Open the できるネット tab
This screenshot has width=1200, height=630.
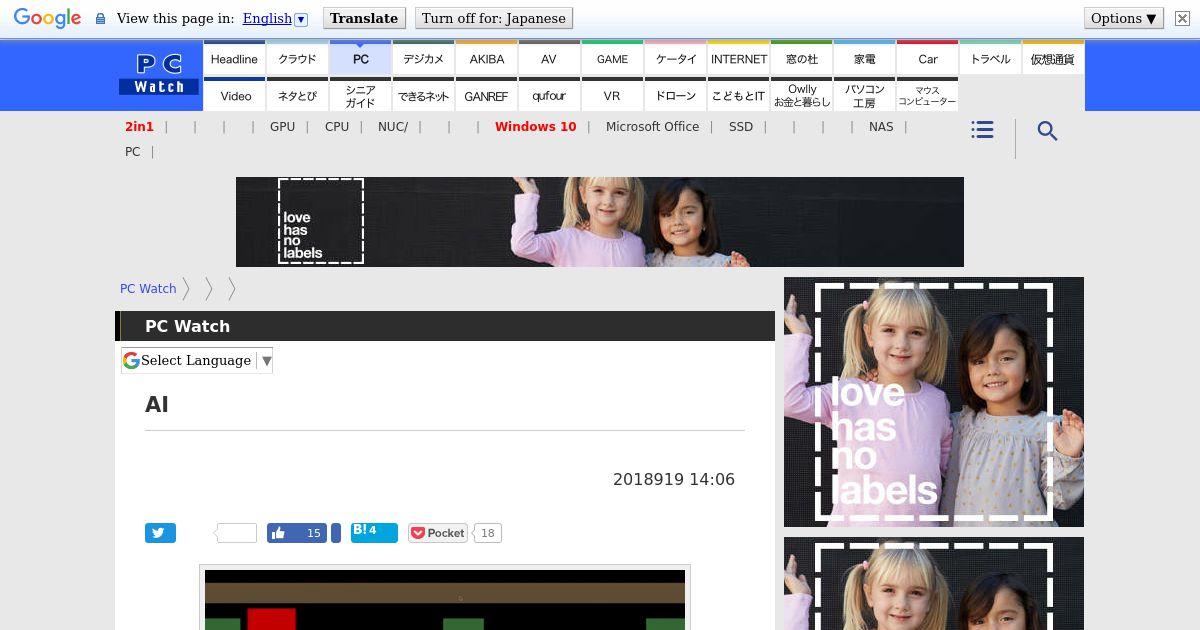tap(423, 96)
